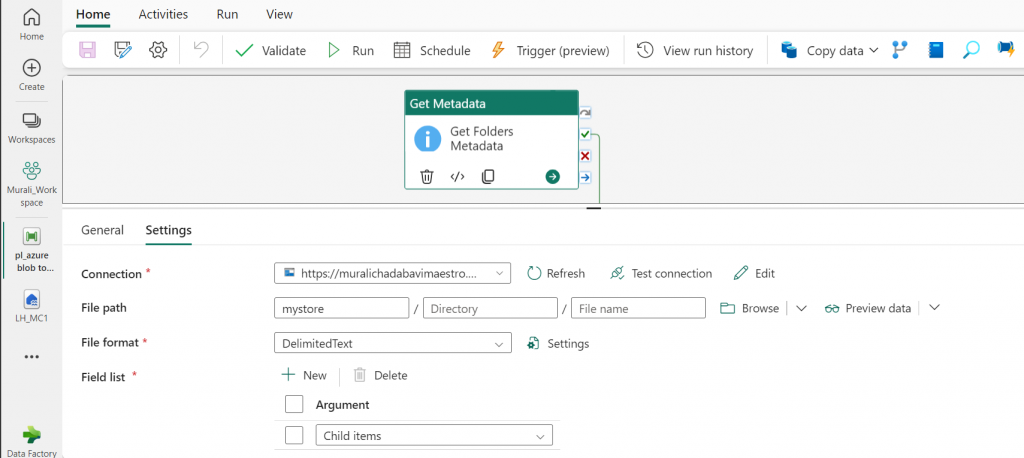The width and height of the screenshot is (1024, 458).
Task: Click Test connection
Action: 660,273
